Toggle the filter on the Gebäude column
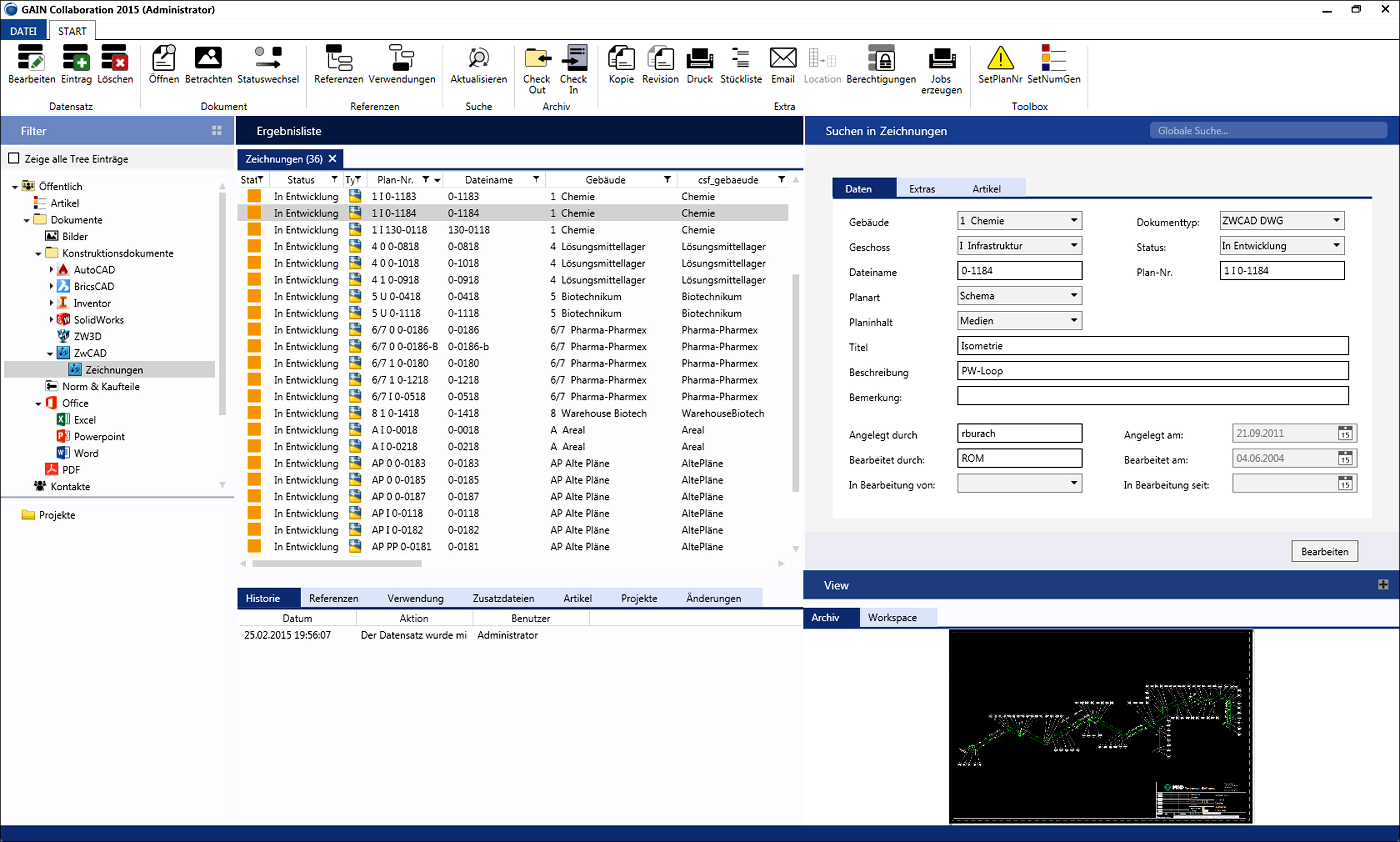Image resolution: width=1400 pixels, height=842 pixels. click(x=667, y=179)
